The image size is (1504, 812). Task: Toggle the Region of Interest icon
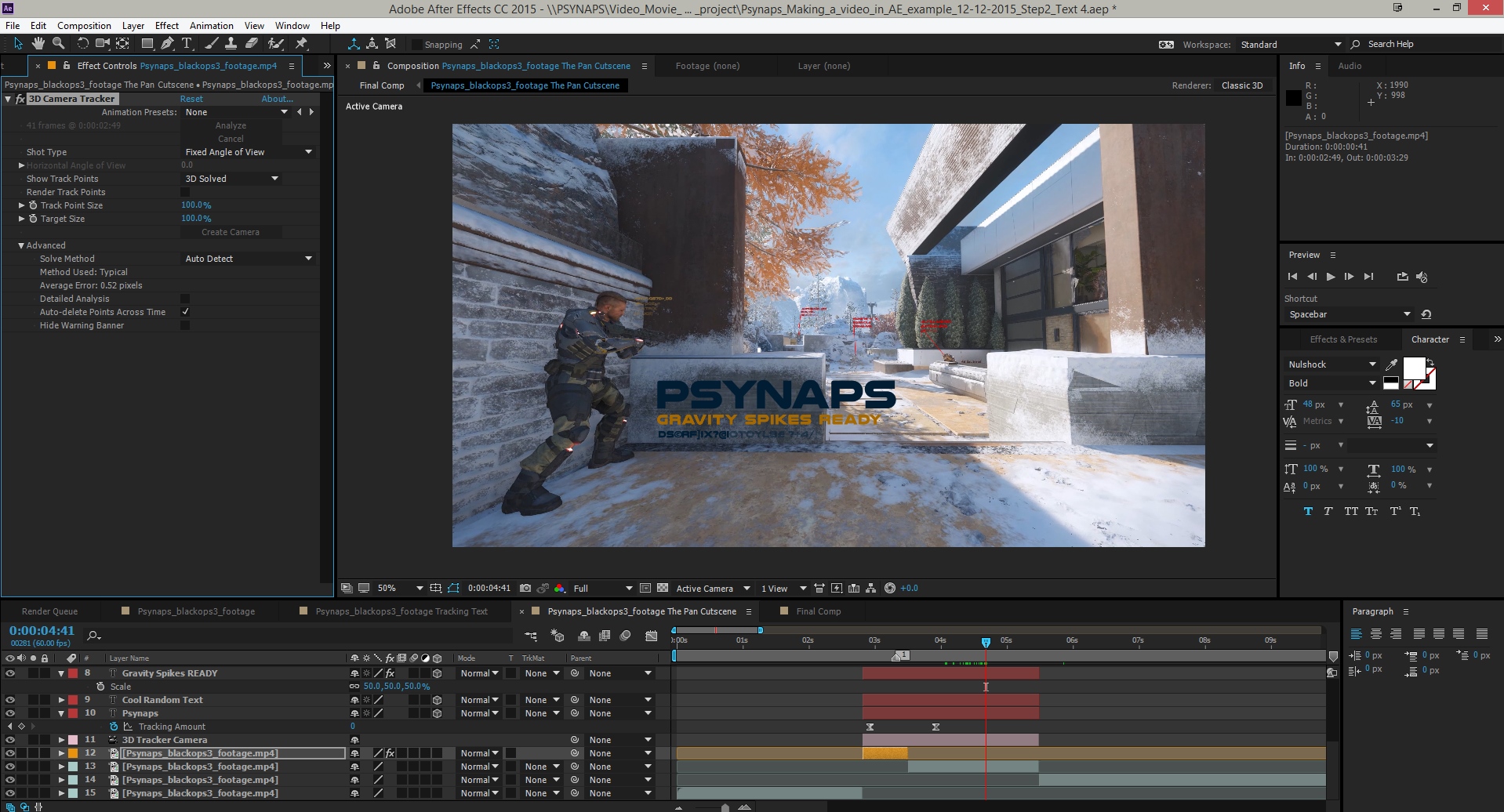[x=645, y=588]
